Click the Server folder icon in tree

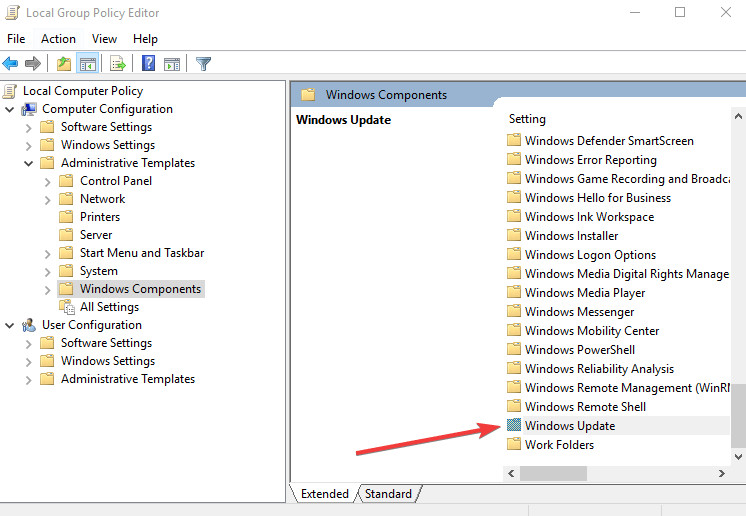(66, 234)
